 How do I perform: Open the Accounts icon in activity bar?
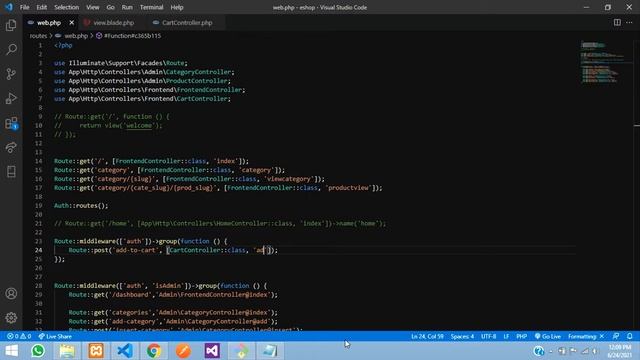11,293
